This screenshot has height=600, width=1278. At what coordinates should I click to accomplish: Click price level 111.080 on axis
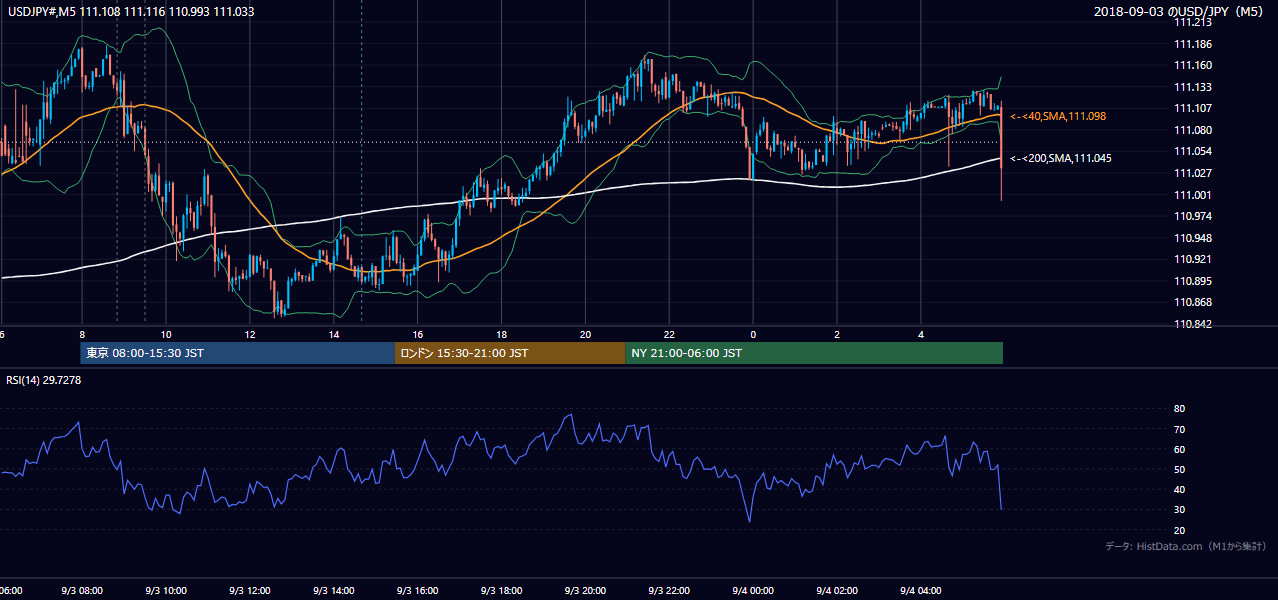tap(1195, 130)
